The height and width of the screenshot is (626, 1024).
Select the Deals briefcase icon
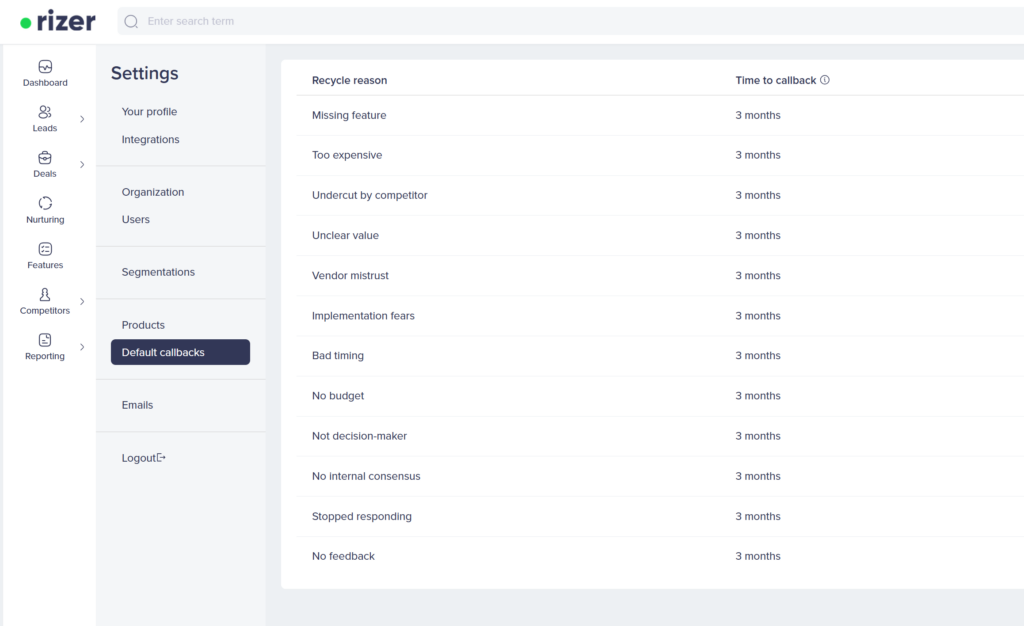(45, 158)
